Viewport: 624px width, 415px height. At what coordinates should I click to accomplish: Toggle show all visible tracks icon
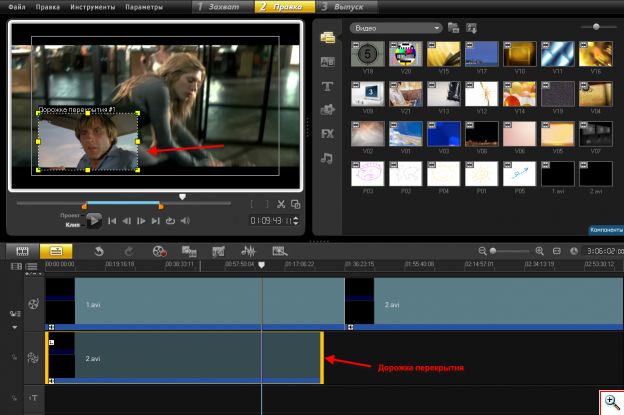click(16, 266)
